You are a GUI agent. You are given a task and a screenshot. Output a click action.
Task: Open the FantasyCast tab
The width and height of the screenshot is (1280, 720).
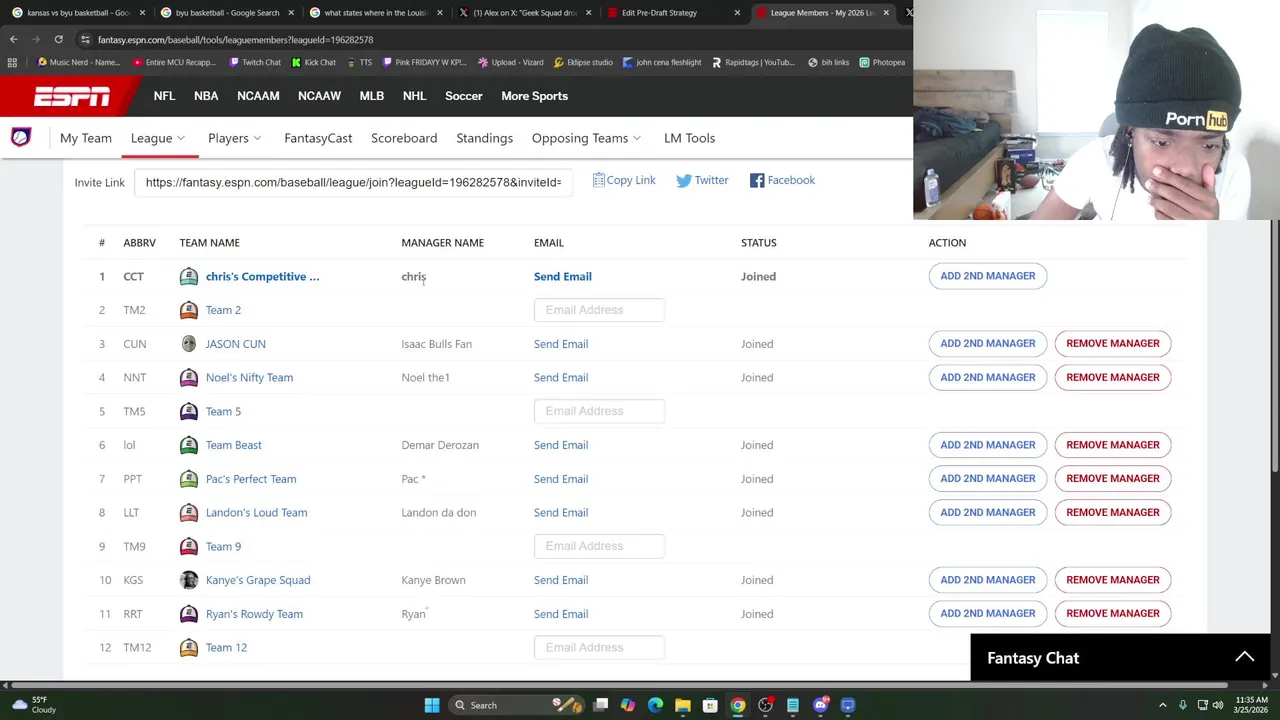(x=318, y=138)
